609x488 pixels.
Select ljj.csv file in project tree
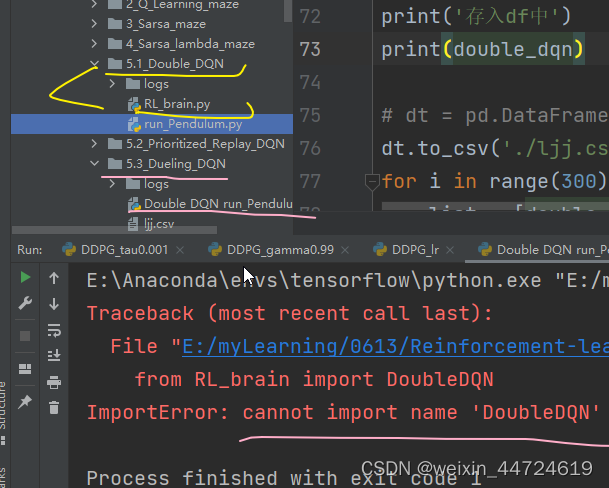coord(159,224)
